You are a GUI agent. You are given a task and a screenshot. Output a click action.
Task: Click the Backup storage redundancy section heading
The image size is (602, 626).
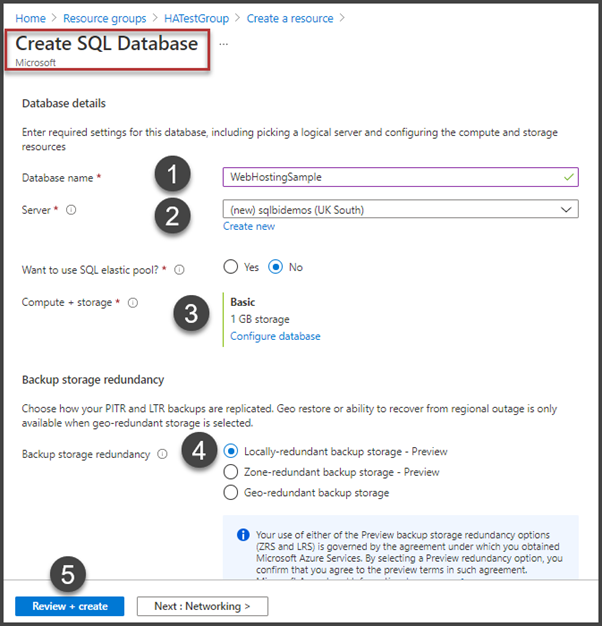(x=93, y=380)
